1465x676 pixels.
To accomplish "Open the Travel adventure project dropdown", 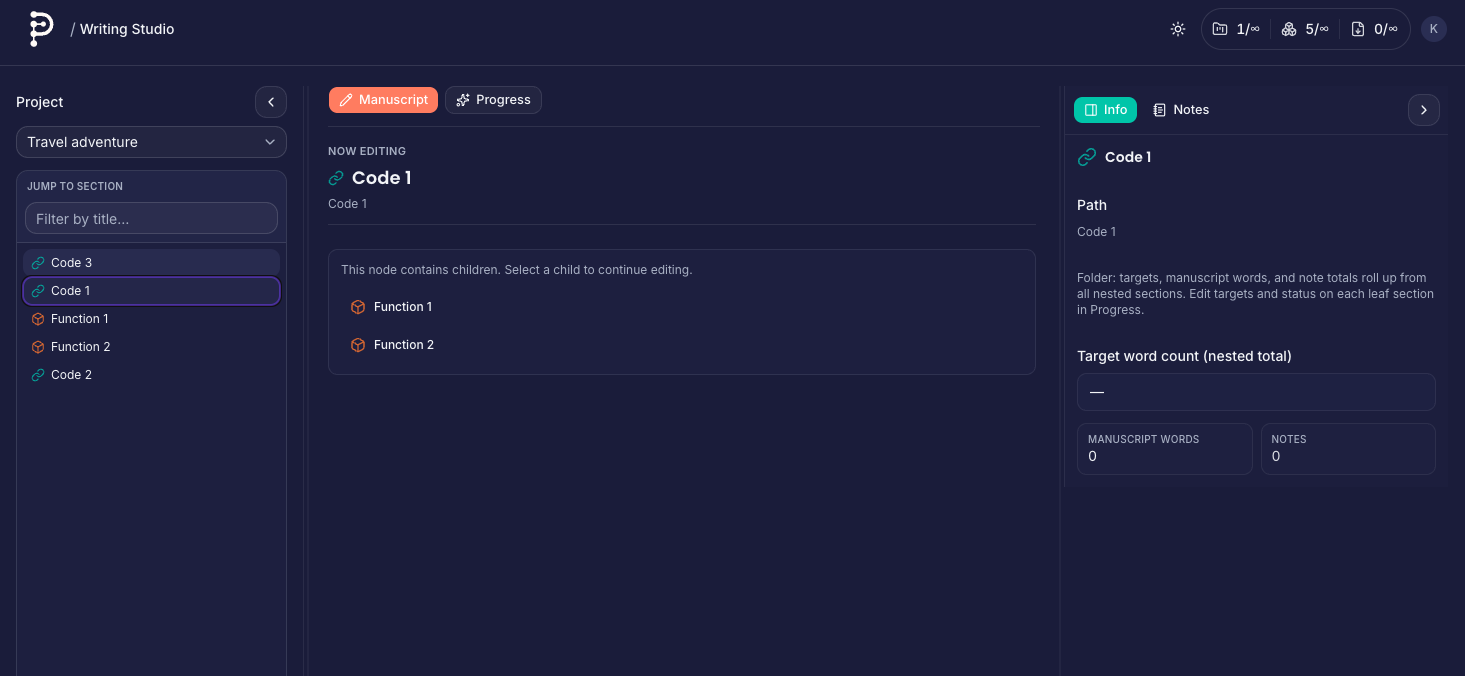I will pos(151,142).
